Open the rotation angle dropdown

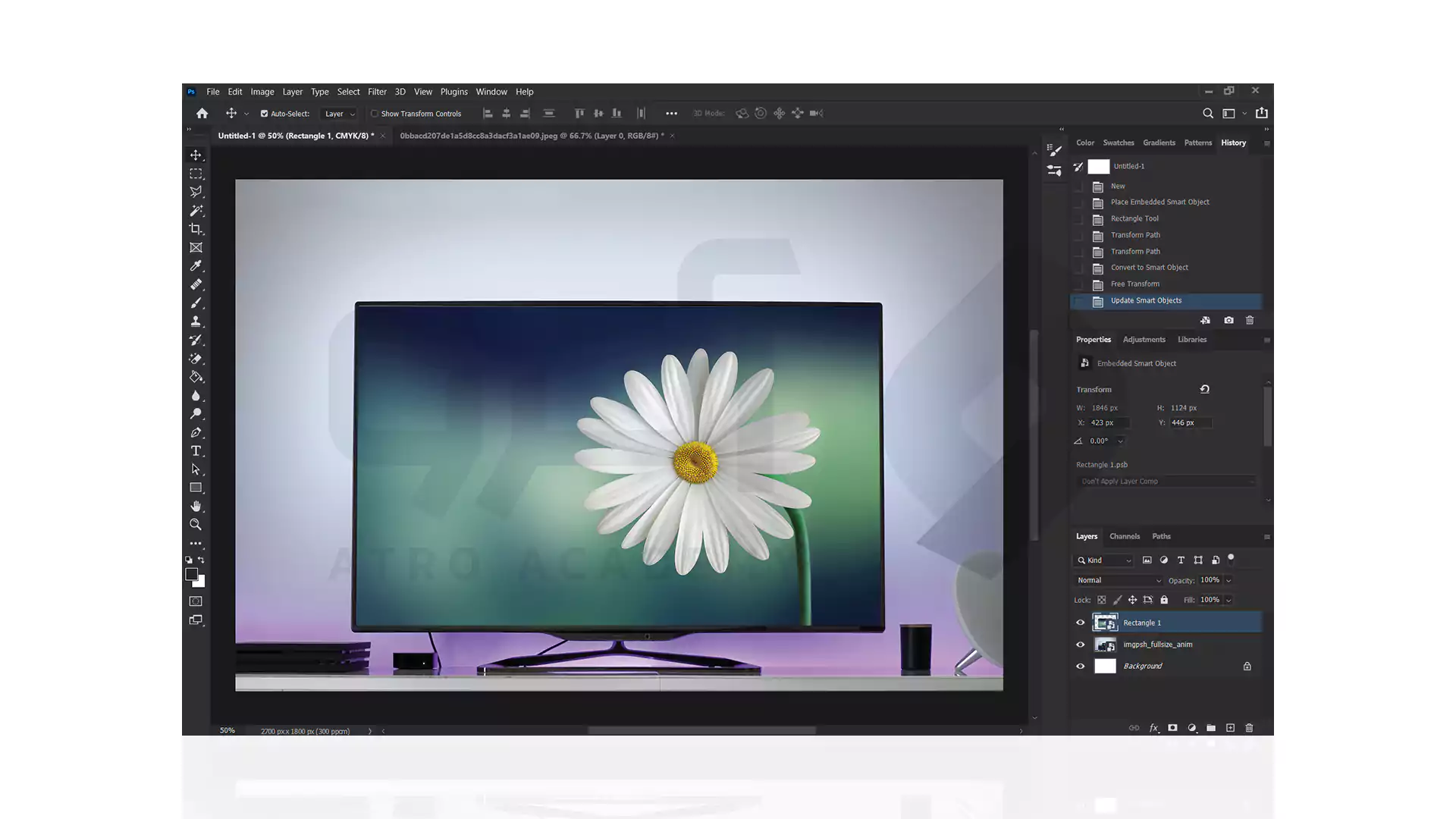[x=1121, y=441]
